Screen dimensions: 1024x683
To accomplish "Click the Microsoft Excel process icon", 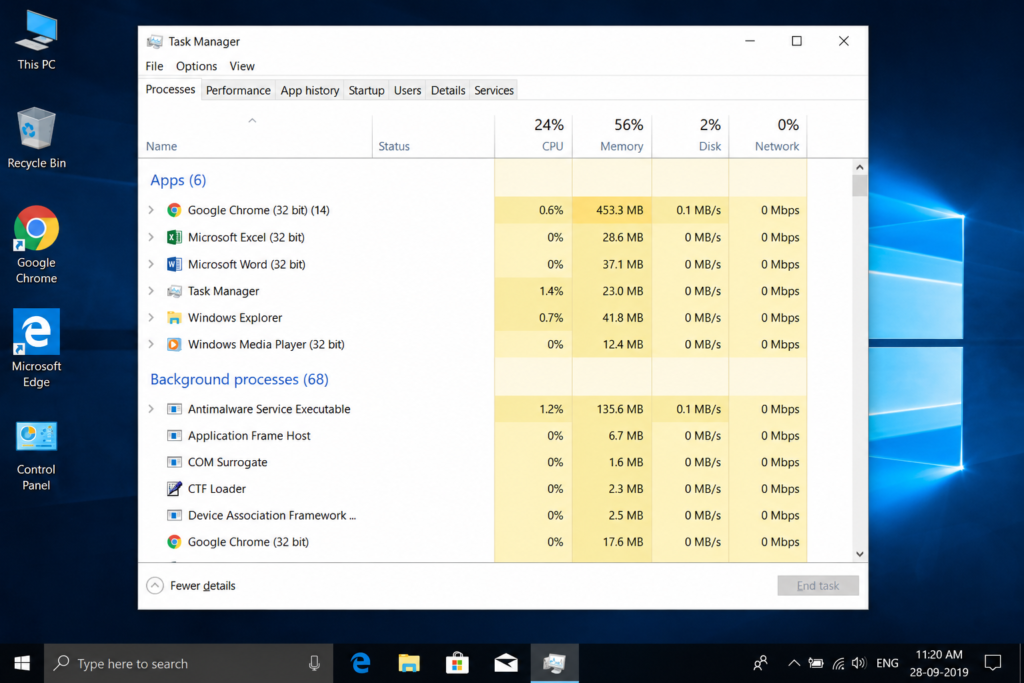I will pyautogui.click(x=174, y=237).
